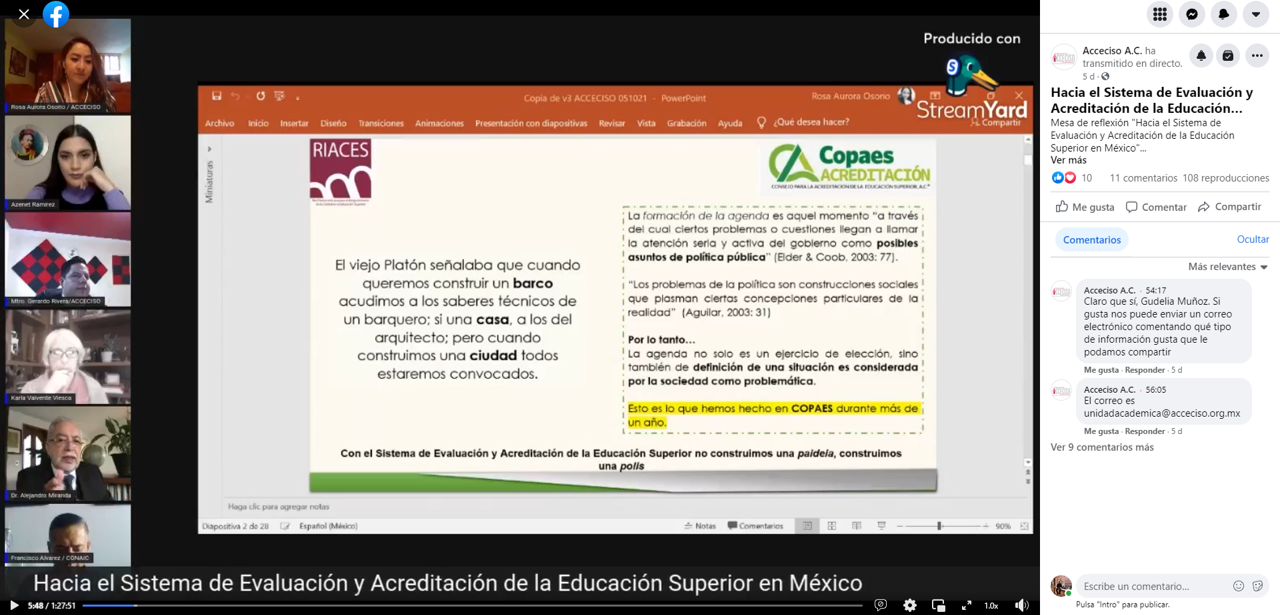The width and height of the screenshot is (1280, 615).
Task: Click the Archivo tab in streamed PowerPoint
Action: coord(219,123)
